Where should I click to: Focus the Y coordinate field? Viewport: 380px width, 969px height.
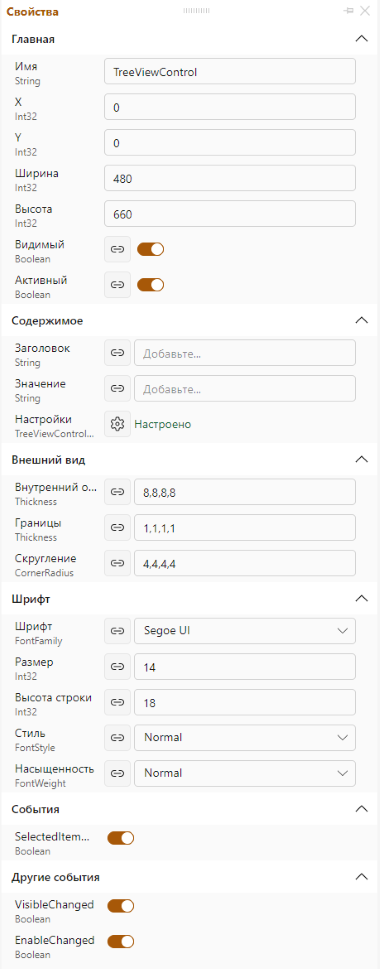(230, 142)
